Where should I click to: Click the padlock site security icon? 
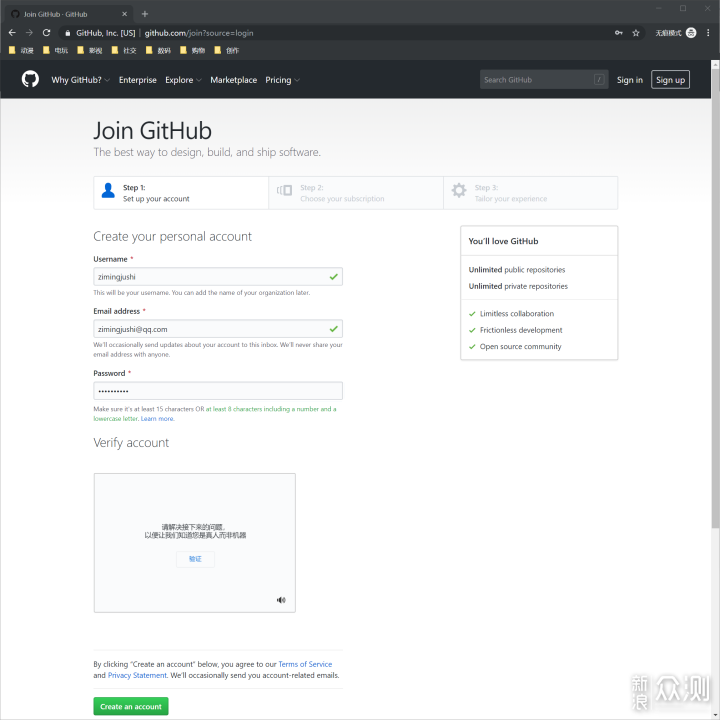pos(68,33)
